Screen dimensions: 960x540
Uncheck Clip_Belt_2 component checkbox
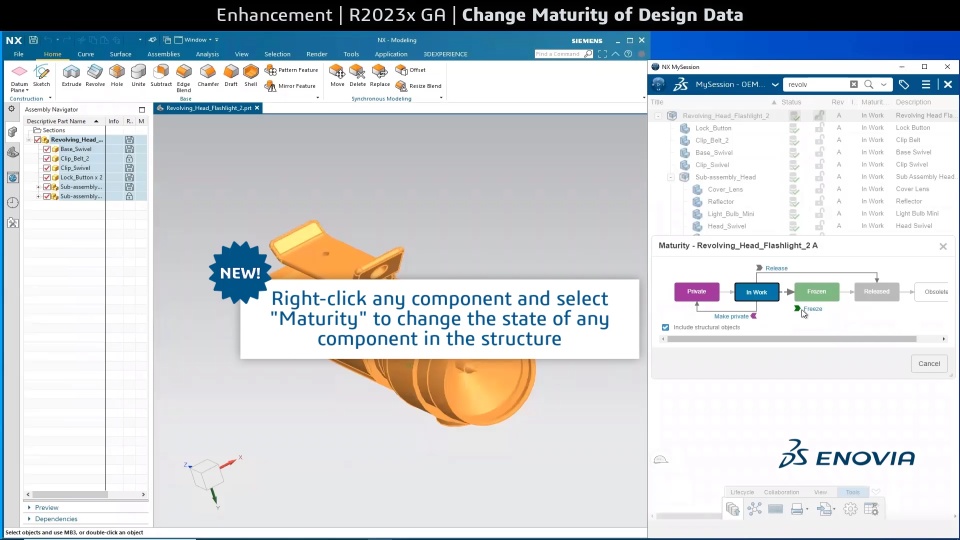click(47, 159)
